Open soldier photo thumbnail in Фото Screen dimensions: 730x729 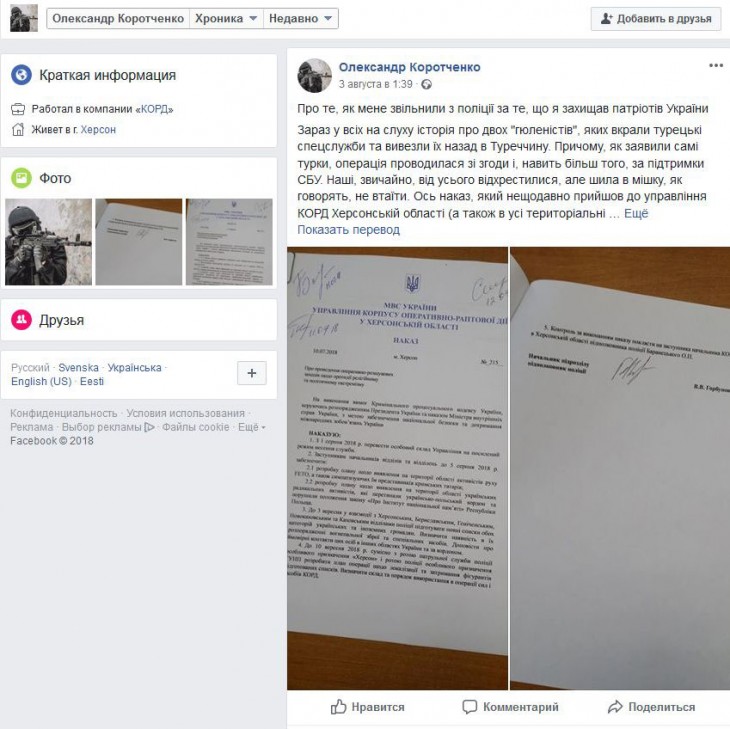tap(48, 242)
